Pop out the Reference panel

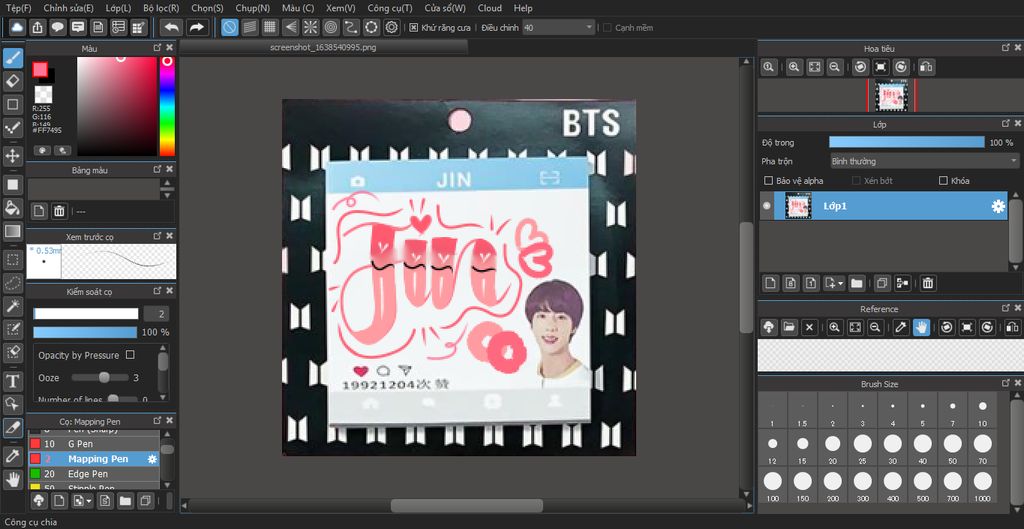pyautogui.click(x=1006, y=308)
